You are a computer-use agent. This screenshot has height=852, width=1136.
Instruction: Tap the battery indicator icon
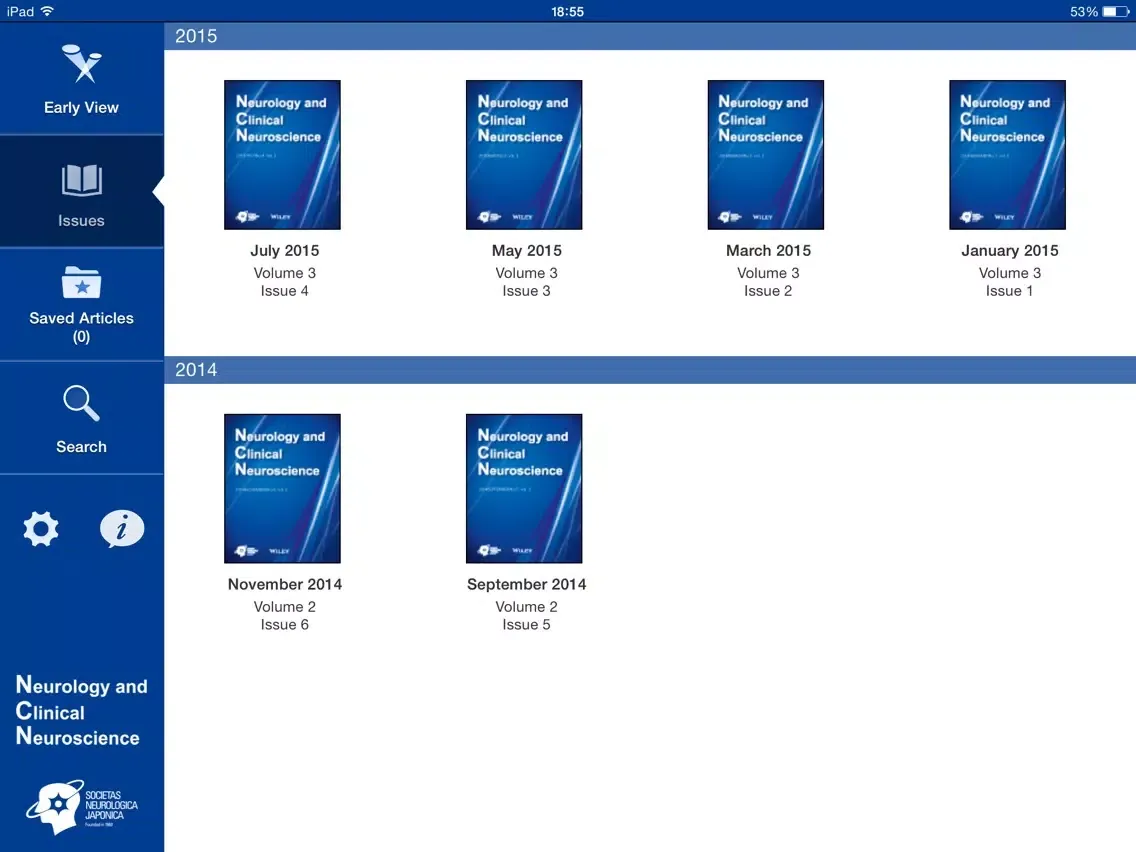1116,12
